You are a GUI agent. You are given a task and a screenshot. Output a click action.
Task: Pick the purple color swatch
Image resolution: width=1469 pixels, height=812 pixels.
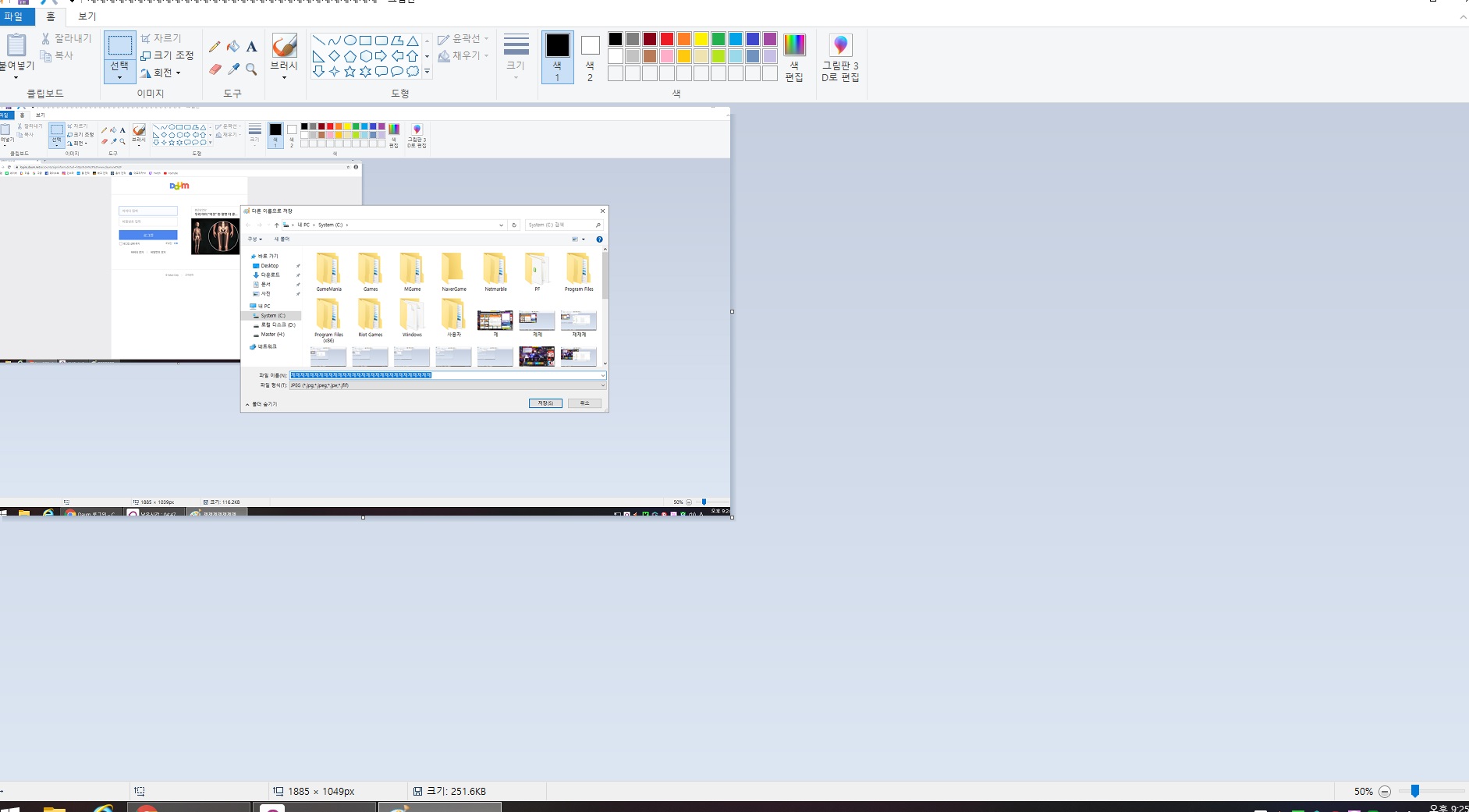(x=770, y=39)
